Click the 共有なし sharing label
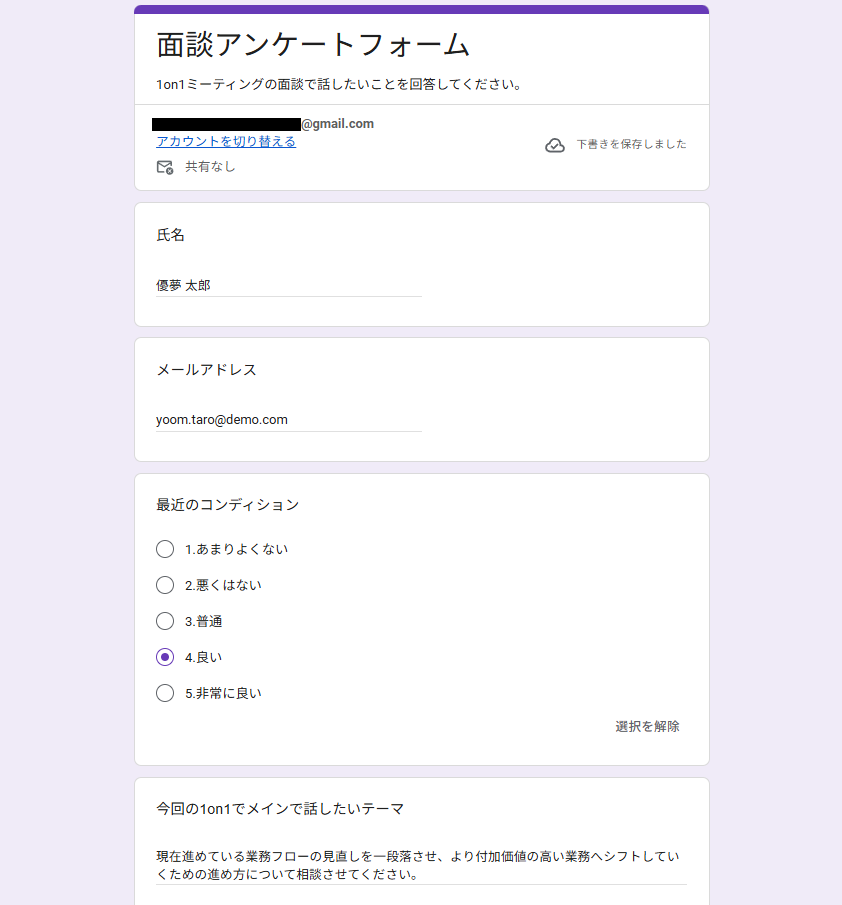This screenshot has height=905, width=842. 210,167
